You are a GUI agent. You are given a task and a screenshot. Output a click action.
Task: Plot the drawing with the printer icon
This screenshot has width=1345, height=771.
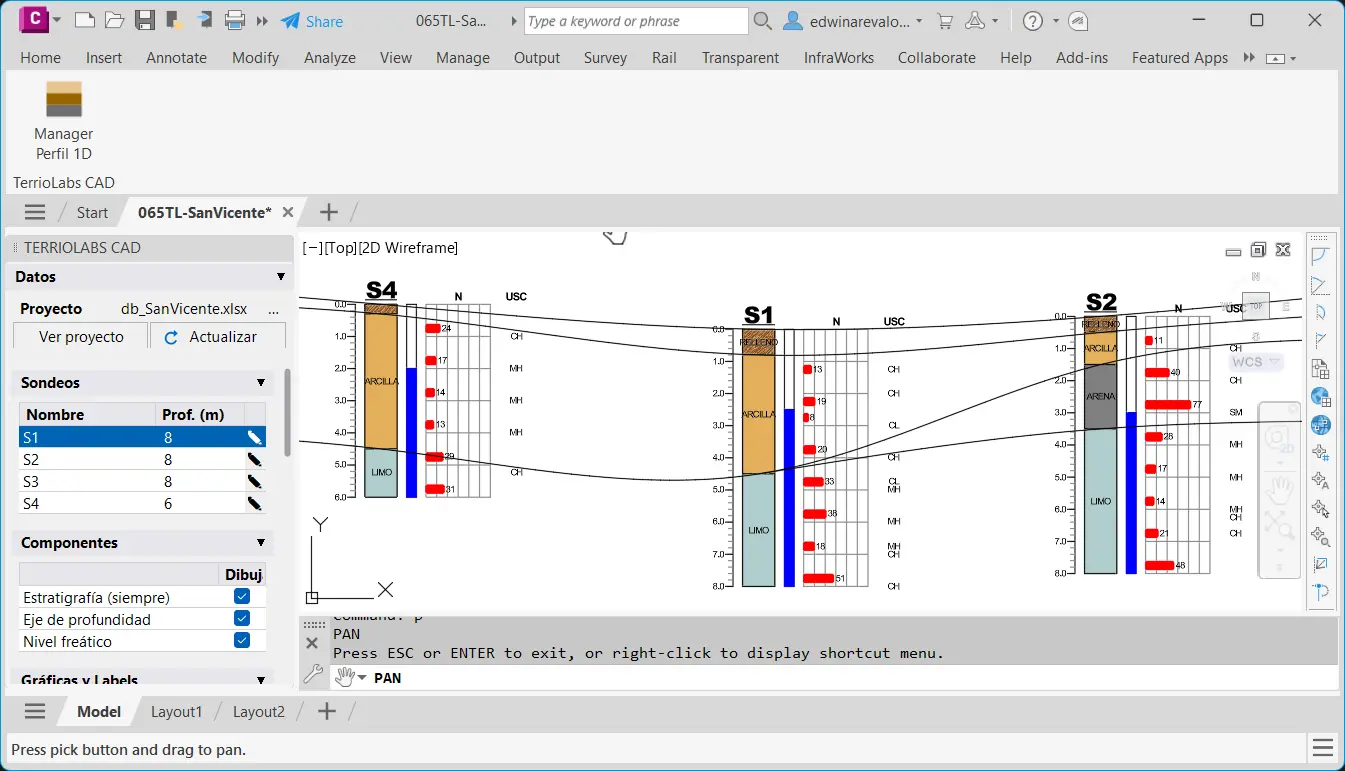(235, 20)
